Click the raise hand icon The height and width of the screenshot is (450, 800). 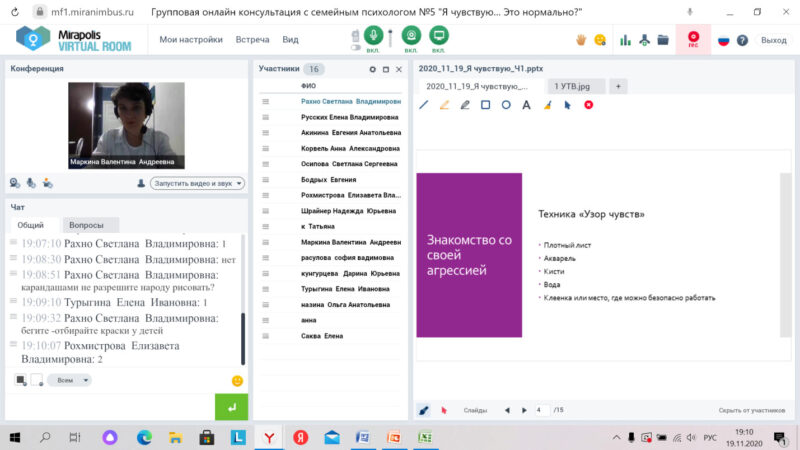click(581, 39)
